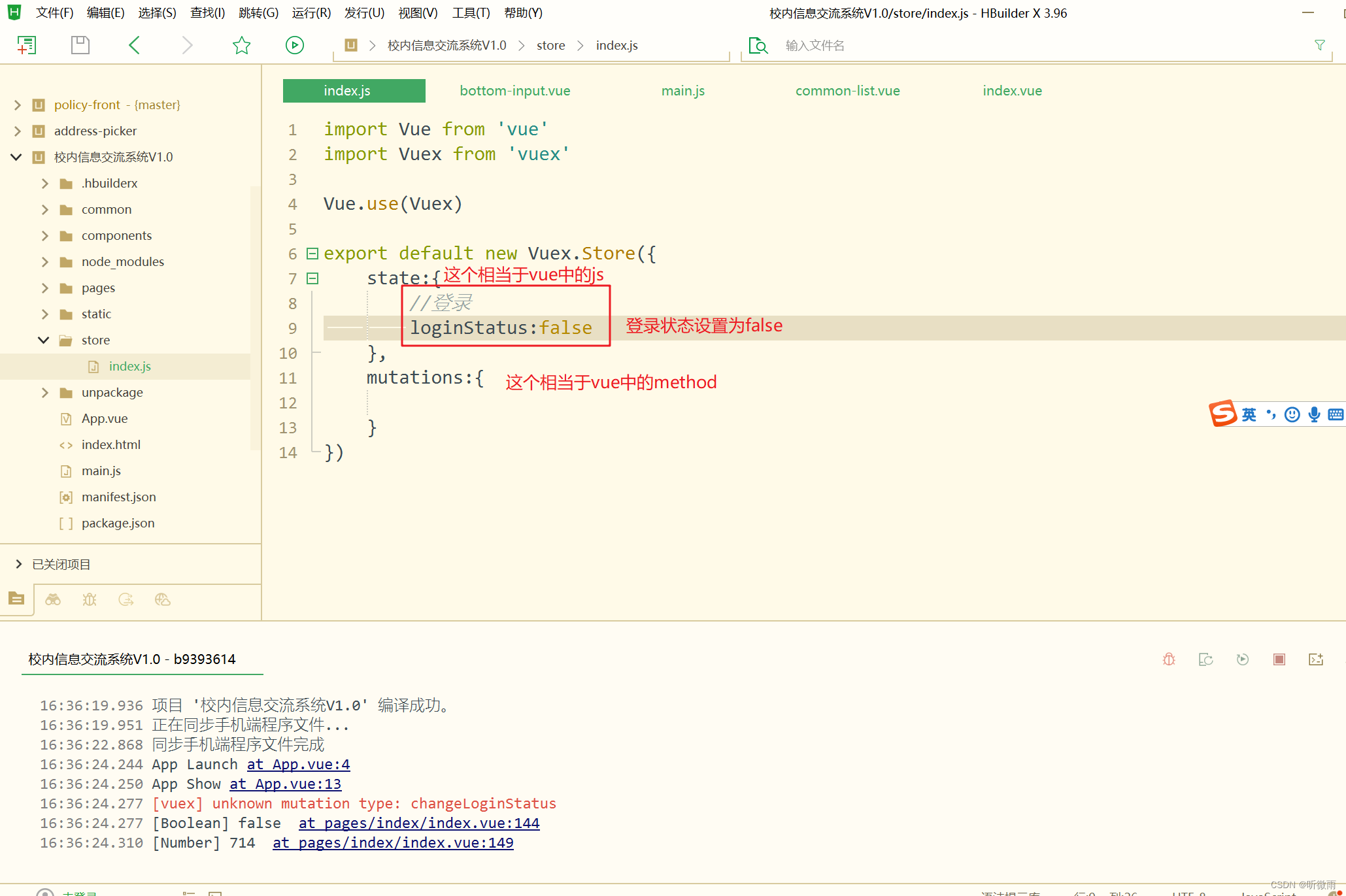Click the sync refresh icon in sidebar bottom

126,599
